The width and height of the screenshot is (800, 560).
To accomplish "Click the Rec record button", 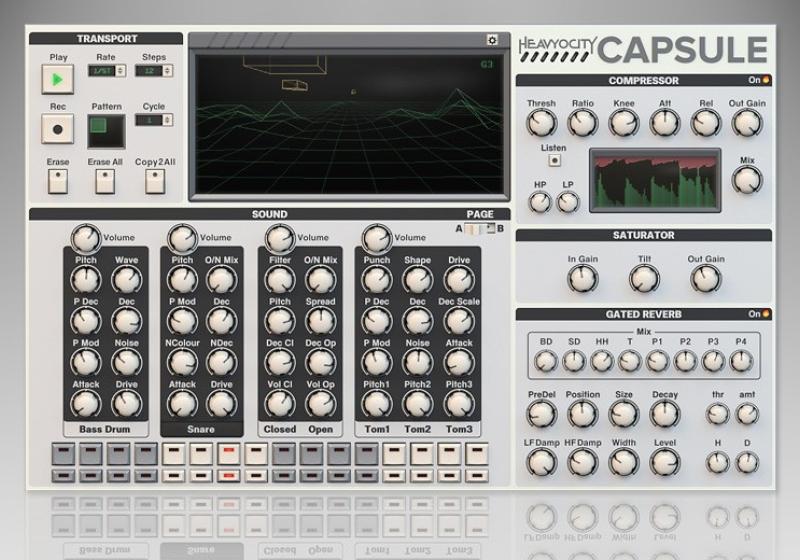I will (57, 129).
